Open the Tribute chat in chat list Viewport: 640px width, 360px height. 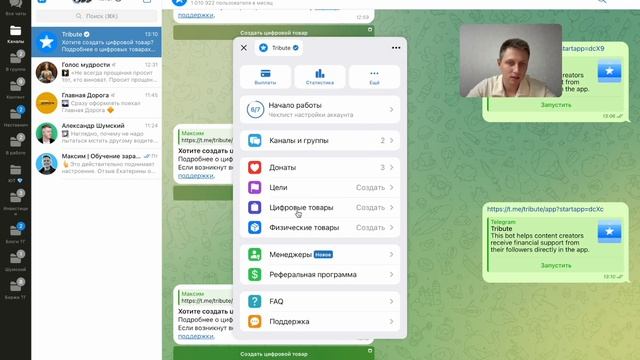pyautogui.click(x=97, y=42)
